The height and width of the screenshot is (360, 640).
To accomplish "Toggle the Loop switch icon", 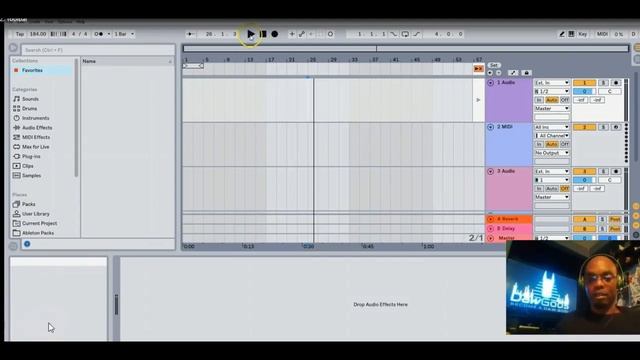I will click(405, 34).
